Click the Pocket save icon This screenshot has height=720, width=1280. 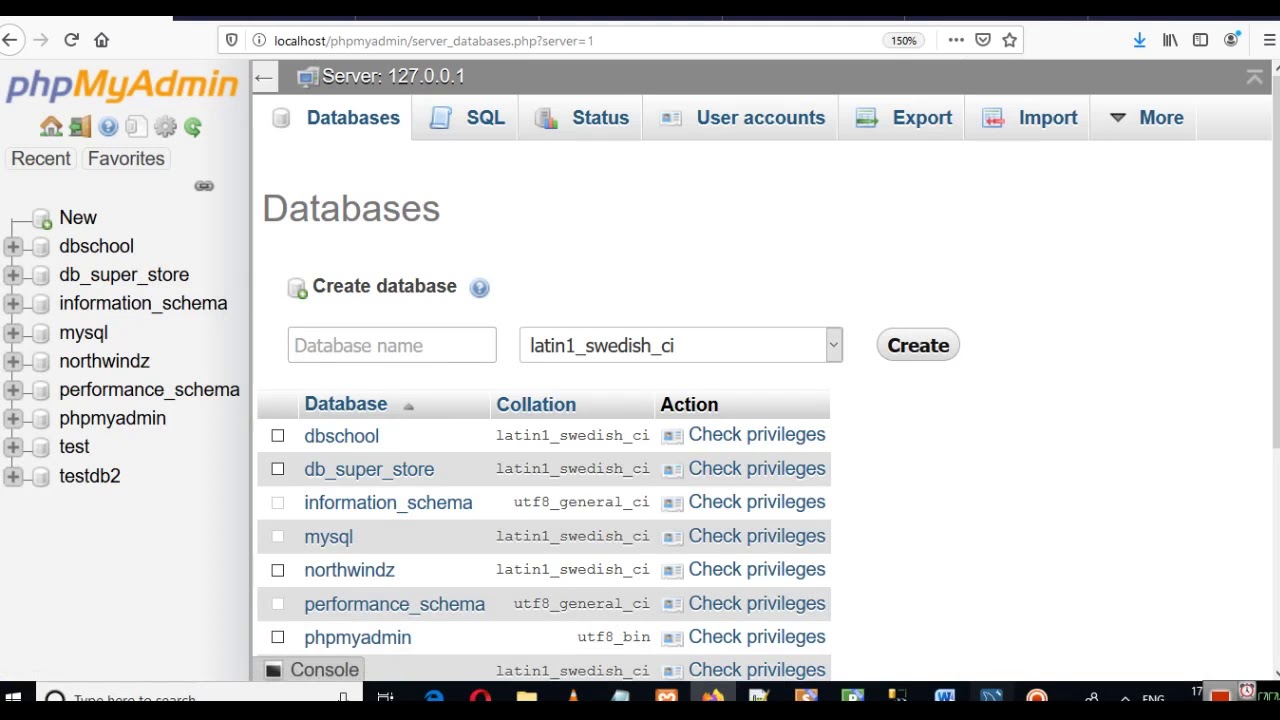coord(983,40)
